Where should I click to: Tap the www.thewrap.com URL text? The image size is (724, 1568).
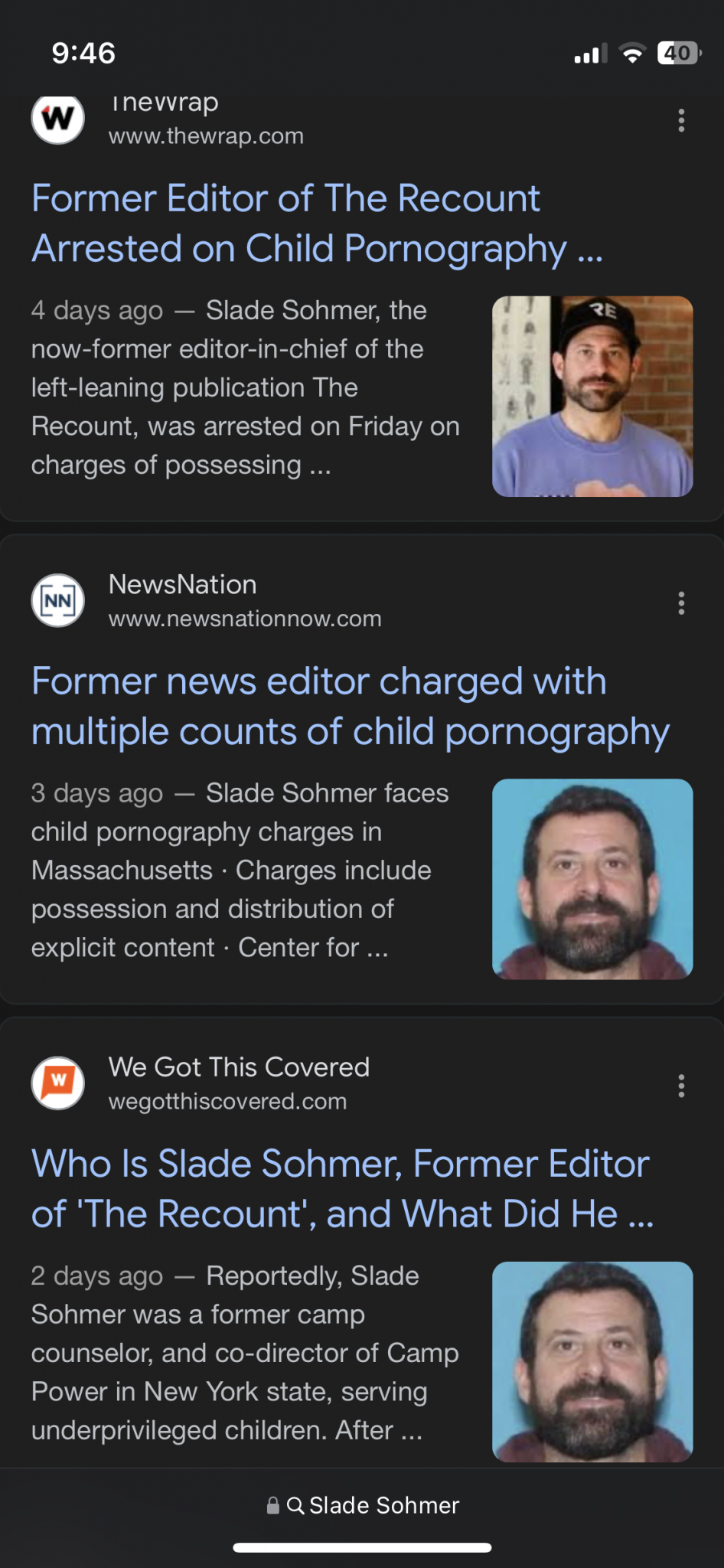[x=206, y=136]
